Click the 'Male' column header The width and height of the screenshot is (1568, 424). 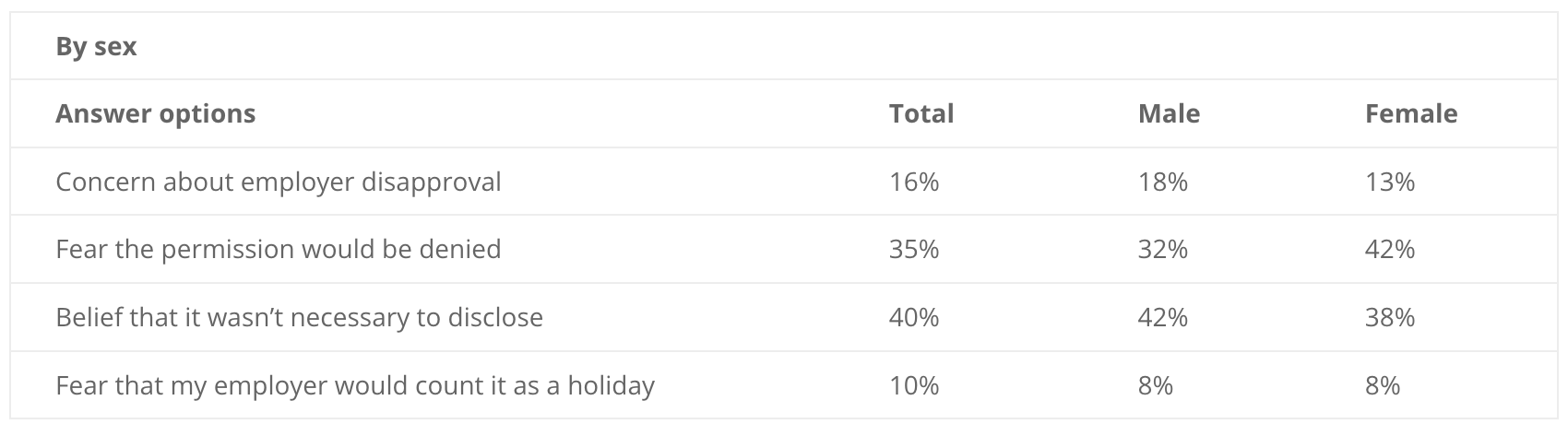coord(1169,113)
